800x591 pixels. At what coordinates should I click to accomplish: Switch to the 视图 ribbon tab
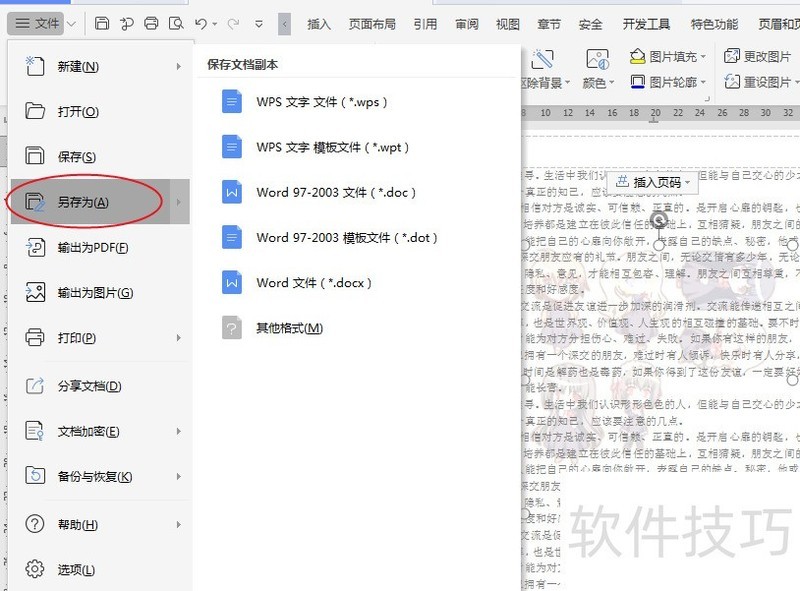[508, 24]
